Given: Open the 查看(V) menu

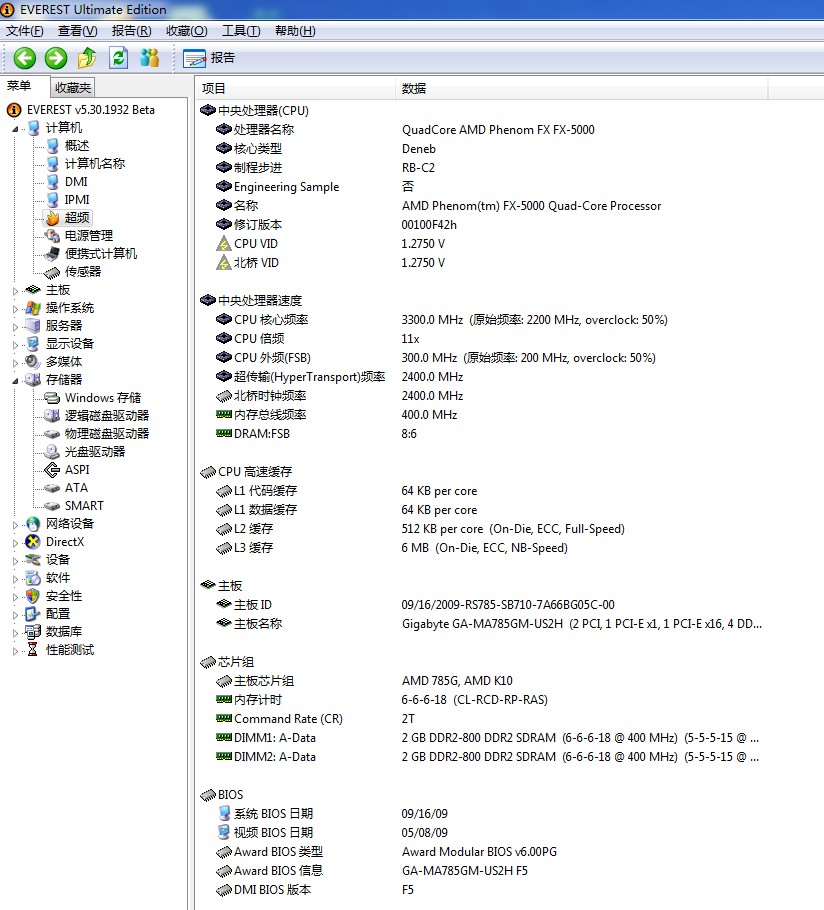Looking at the screenshot, I should coord(77,31).
